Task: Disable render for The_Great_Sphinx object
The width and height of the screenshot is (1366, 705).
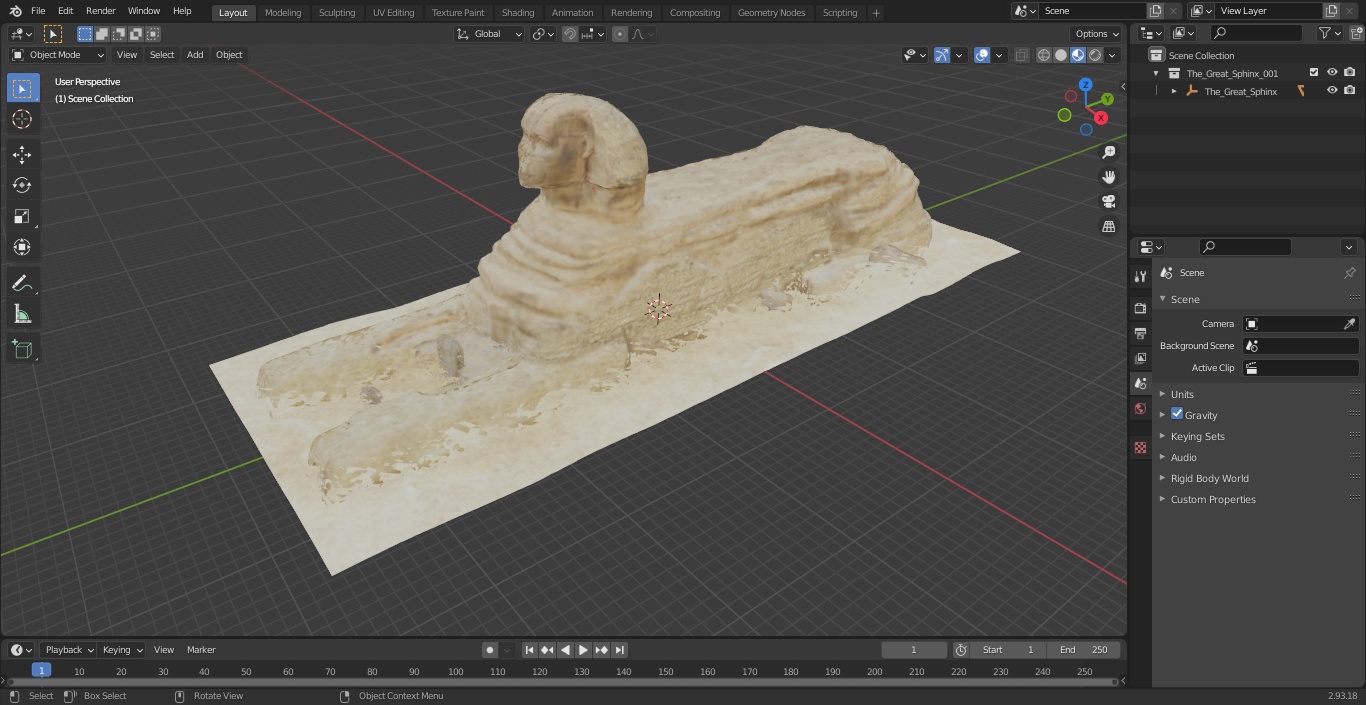Action: (1349, 91)
